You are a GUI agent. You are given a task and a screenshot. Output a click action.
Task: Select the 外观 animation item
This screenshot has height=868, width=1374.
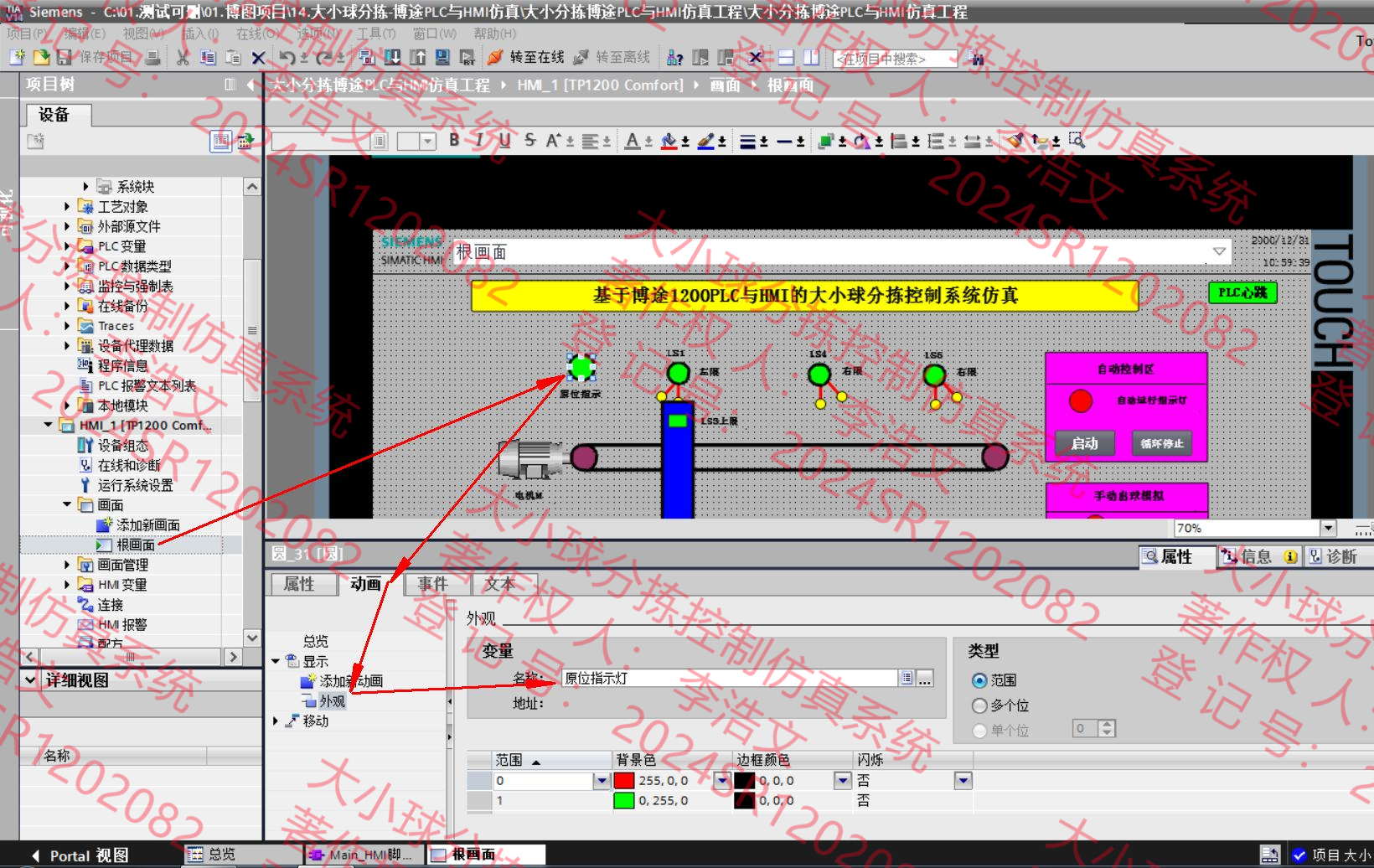click(331, 700)
